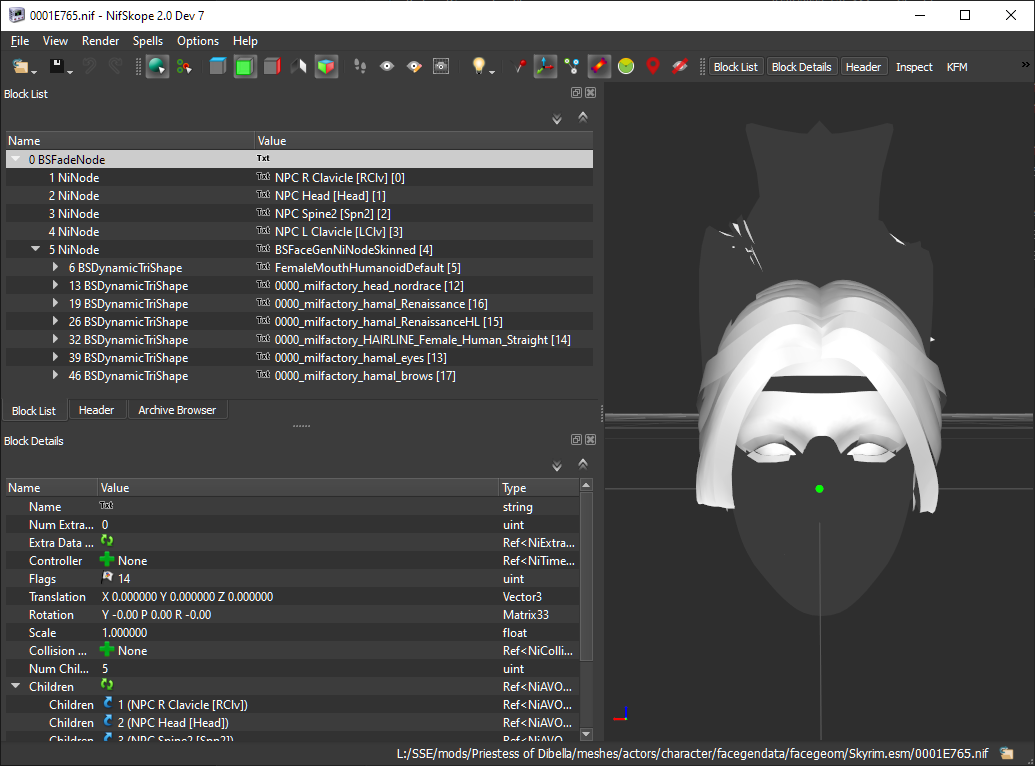
Task: Click the red map pin icon
Action: (653, 67)
